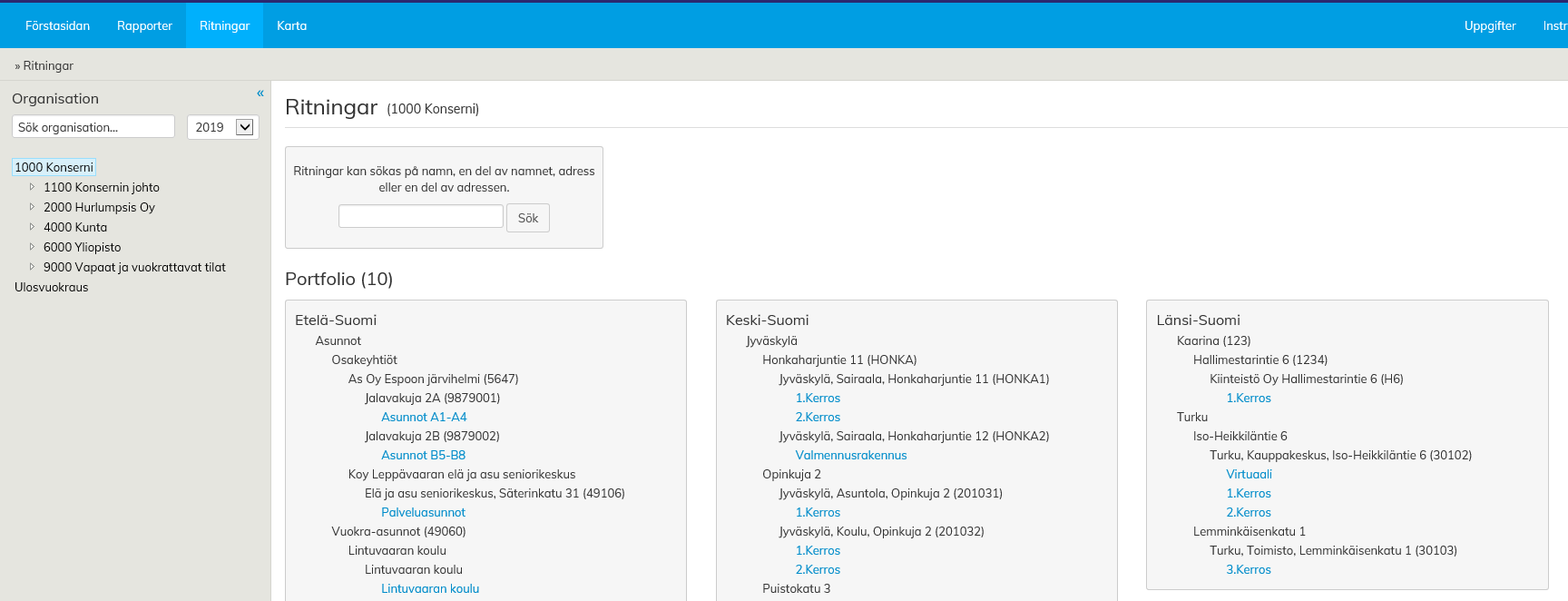The height and width of the screenshot is (601, 1568).
Task: Expand the 6000 Yliopisto tree node
Action: pyautogui.click(x=32, y=247)
